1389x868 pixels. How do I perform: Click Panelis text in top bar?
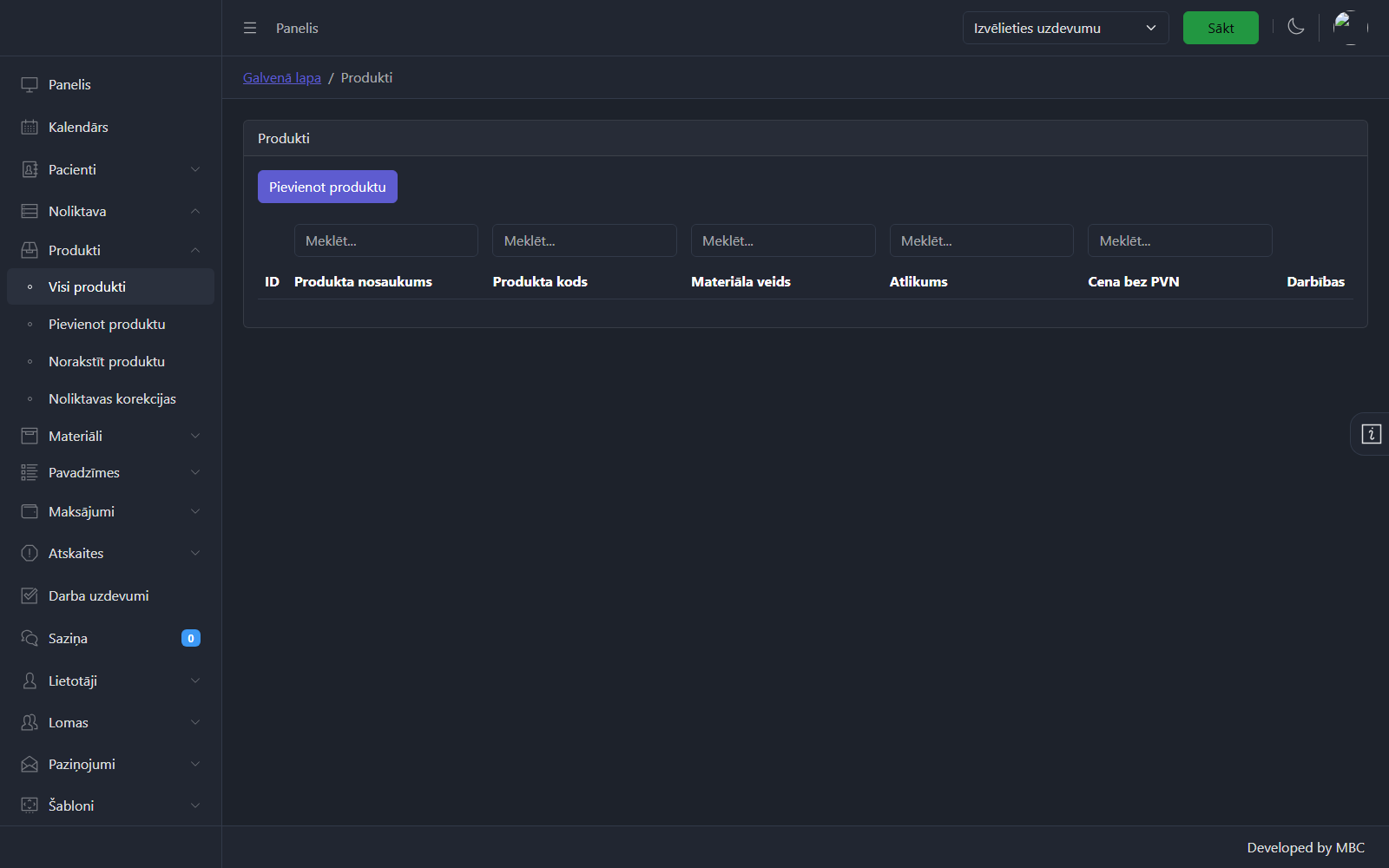tap(297, 28)
